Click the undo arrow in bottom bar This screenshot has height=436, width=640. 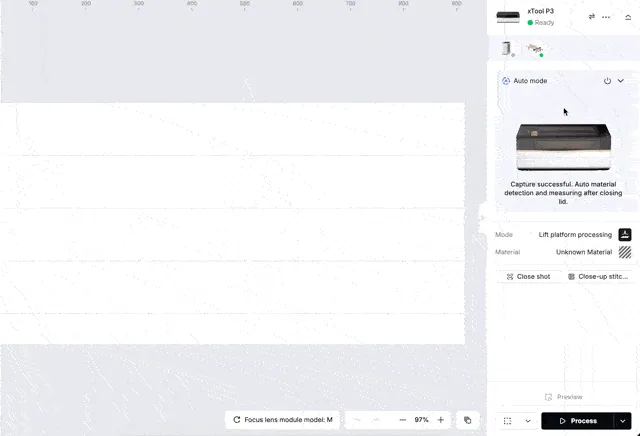(x=357, y=420)
